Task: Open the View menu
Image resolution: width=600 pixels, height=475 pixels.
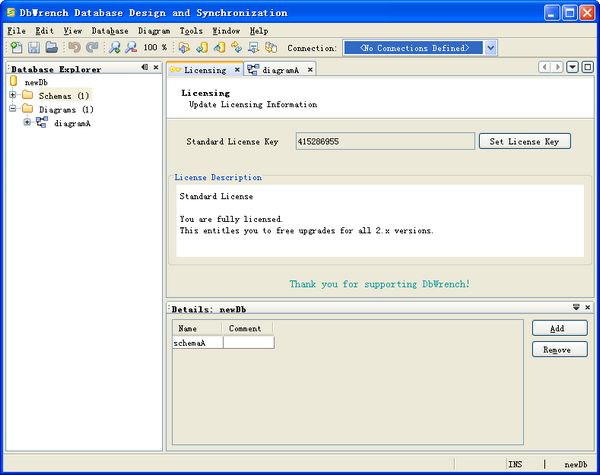Action: (x=73, y=31)
